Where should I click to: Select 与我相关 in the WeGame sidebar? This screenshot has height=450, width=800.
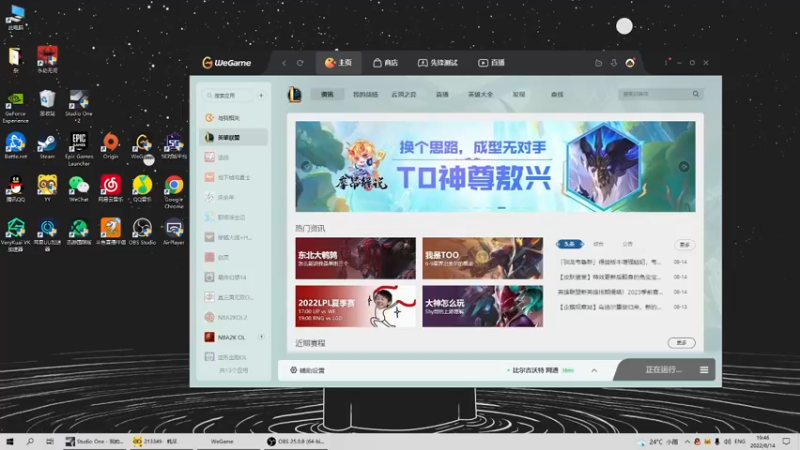[x=234, y=118]
